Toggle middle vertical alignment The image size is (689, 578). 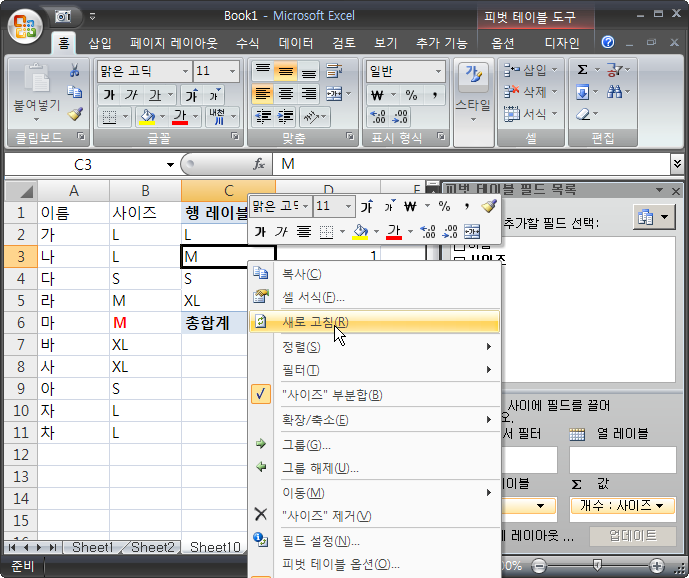coord(286,71)
